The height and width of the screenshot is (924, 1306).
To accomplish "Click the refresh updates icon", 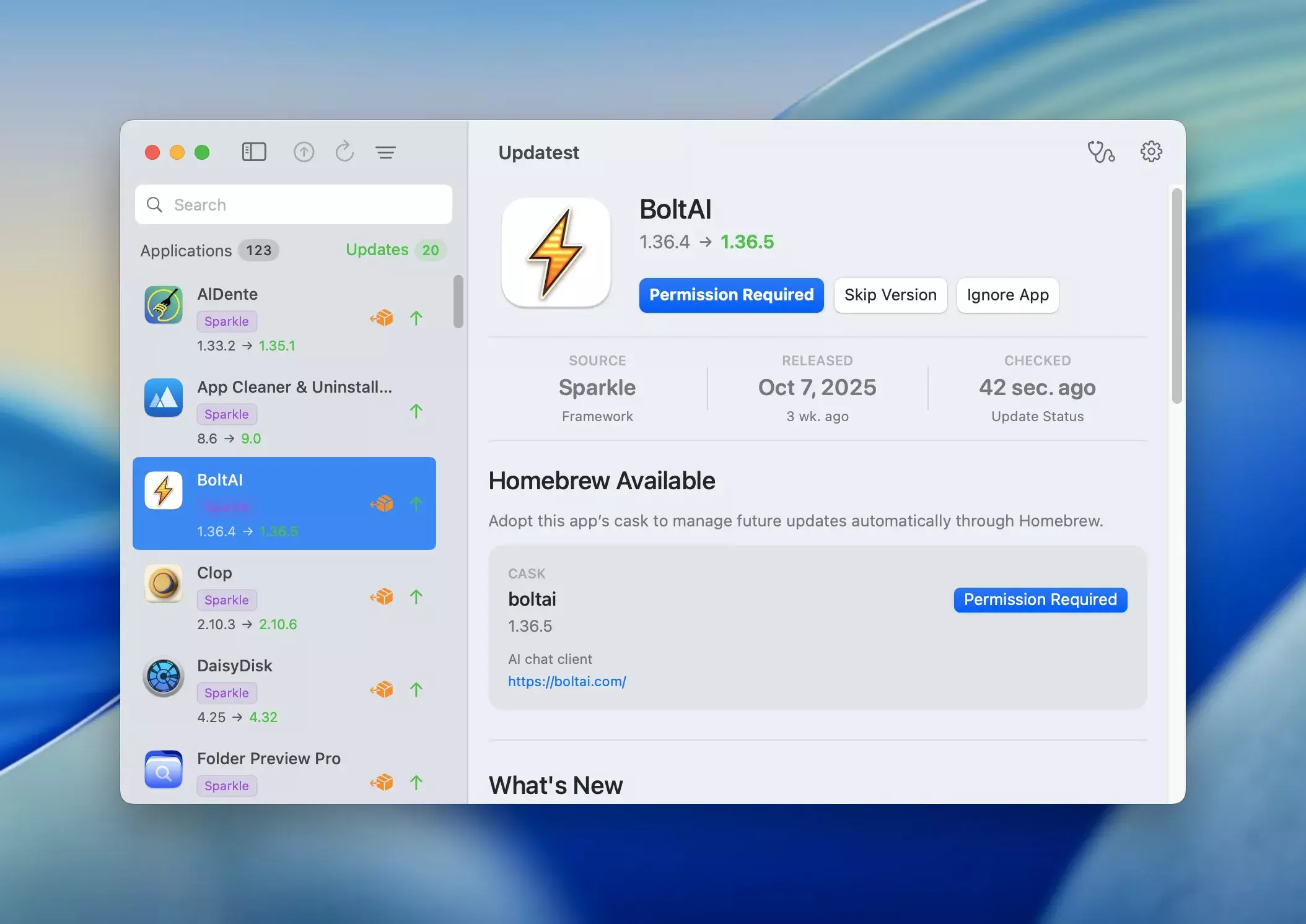I will 344,152.
